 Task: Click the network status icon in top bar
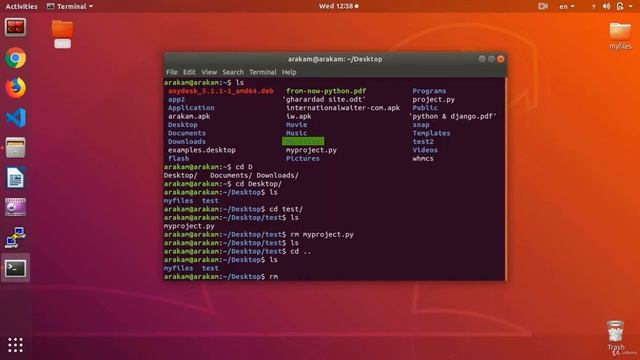click(x=593, y=6)
